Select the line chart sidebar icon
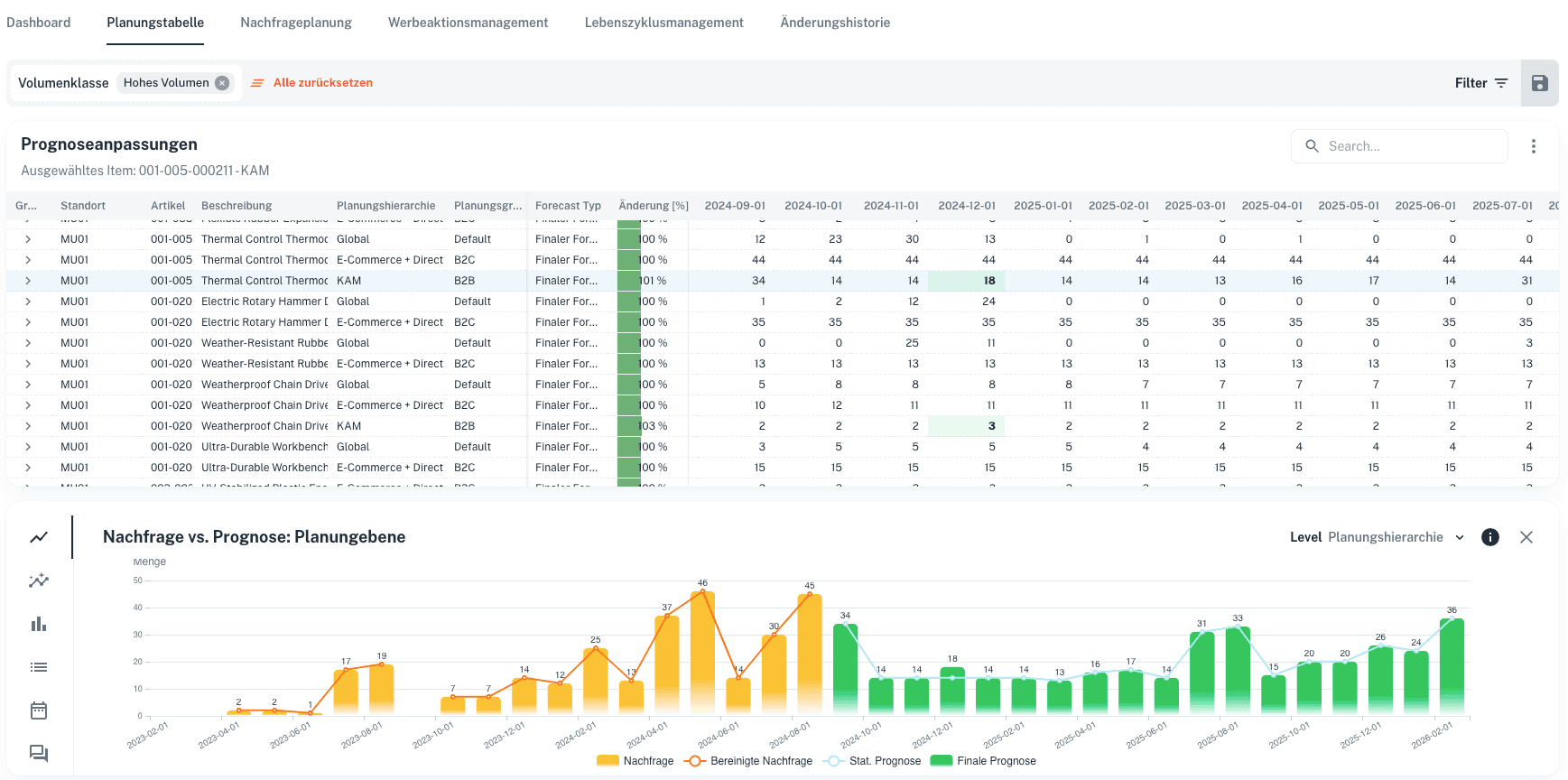1568x780 pixels. [x=39, y=537]
